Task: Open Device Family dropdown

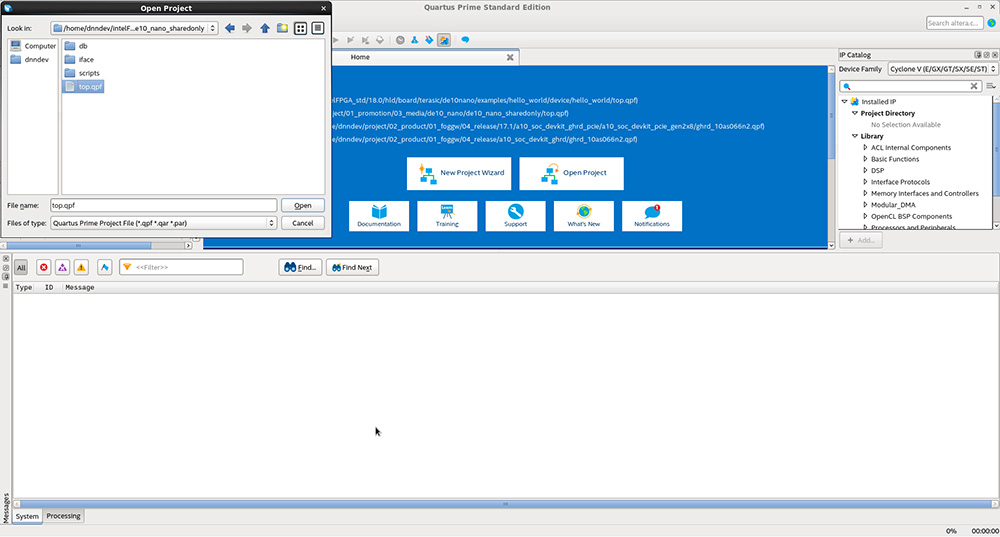Action: point(943,69)
